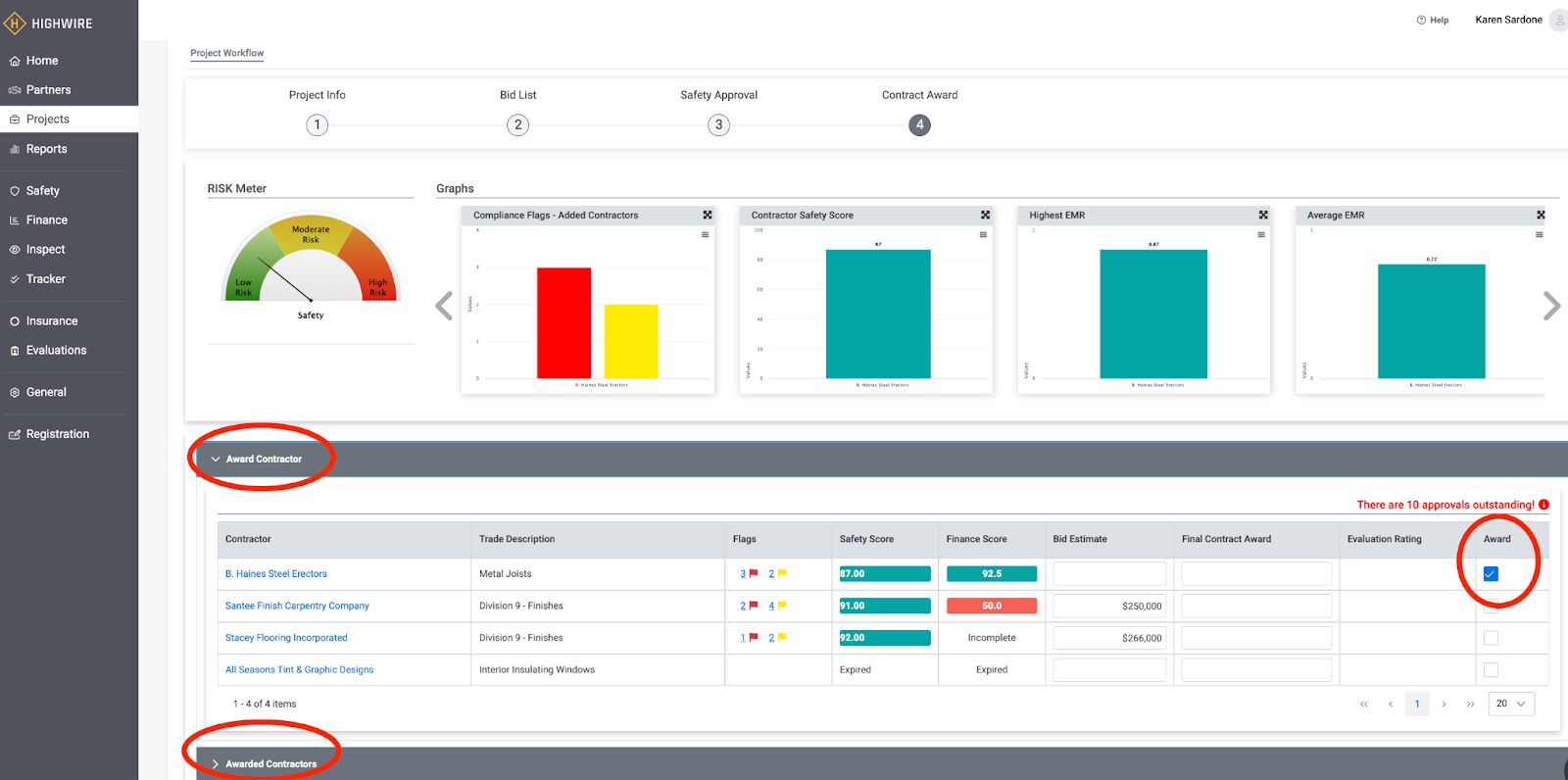Screen dimensions: 1568x780
Task: Open Highest EMR chart menu
Action: [1261, 235]
